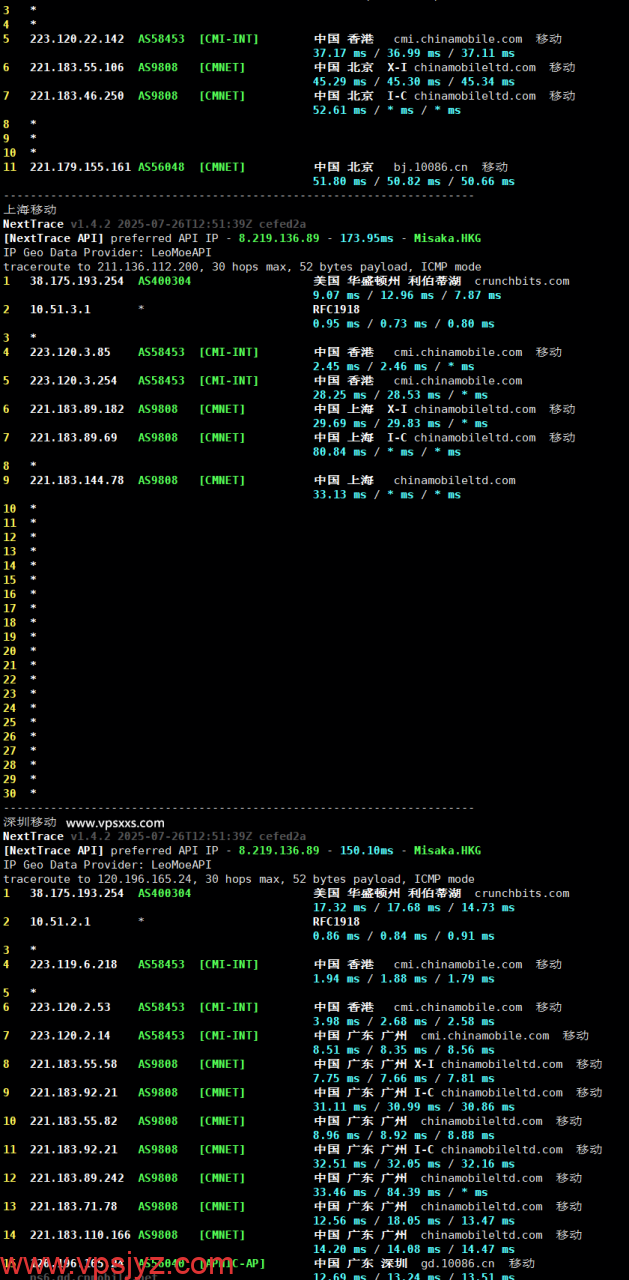Select the private IP 10.51.2.1

tap(60, 922)
